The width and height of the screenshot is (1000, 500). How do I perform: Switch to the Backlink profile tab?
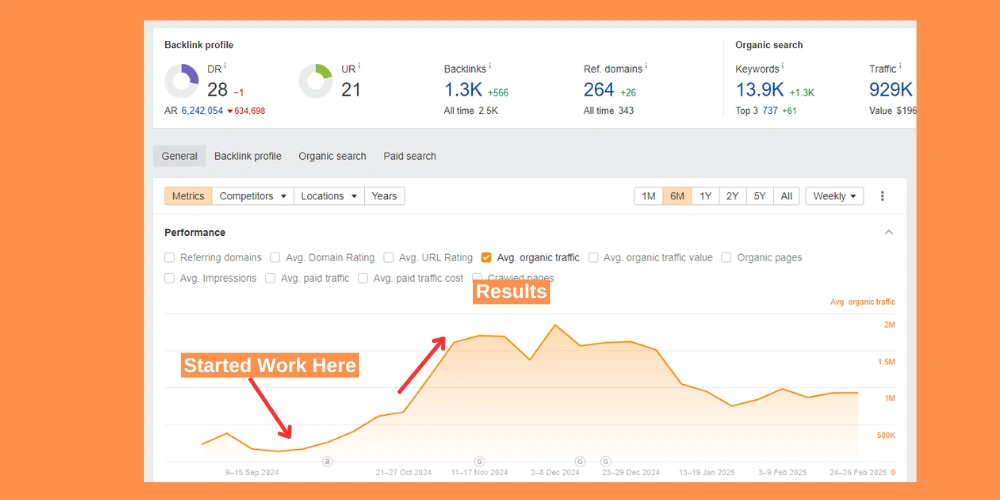(247, 156)
